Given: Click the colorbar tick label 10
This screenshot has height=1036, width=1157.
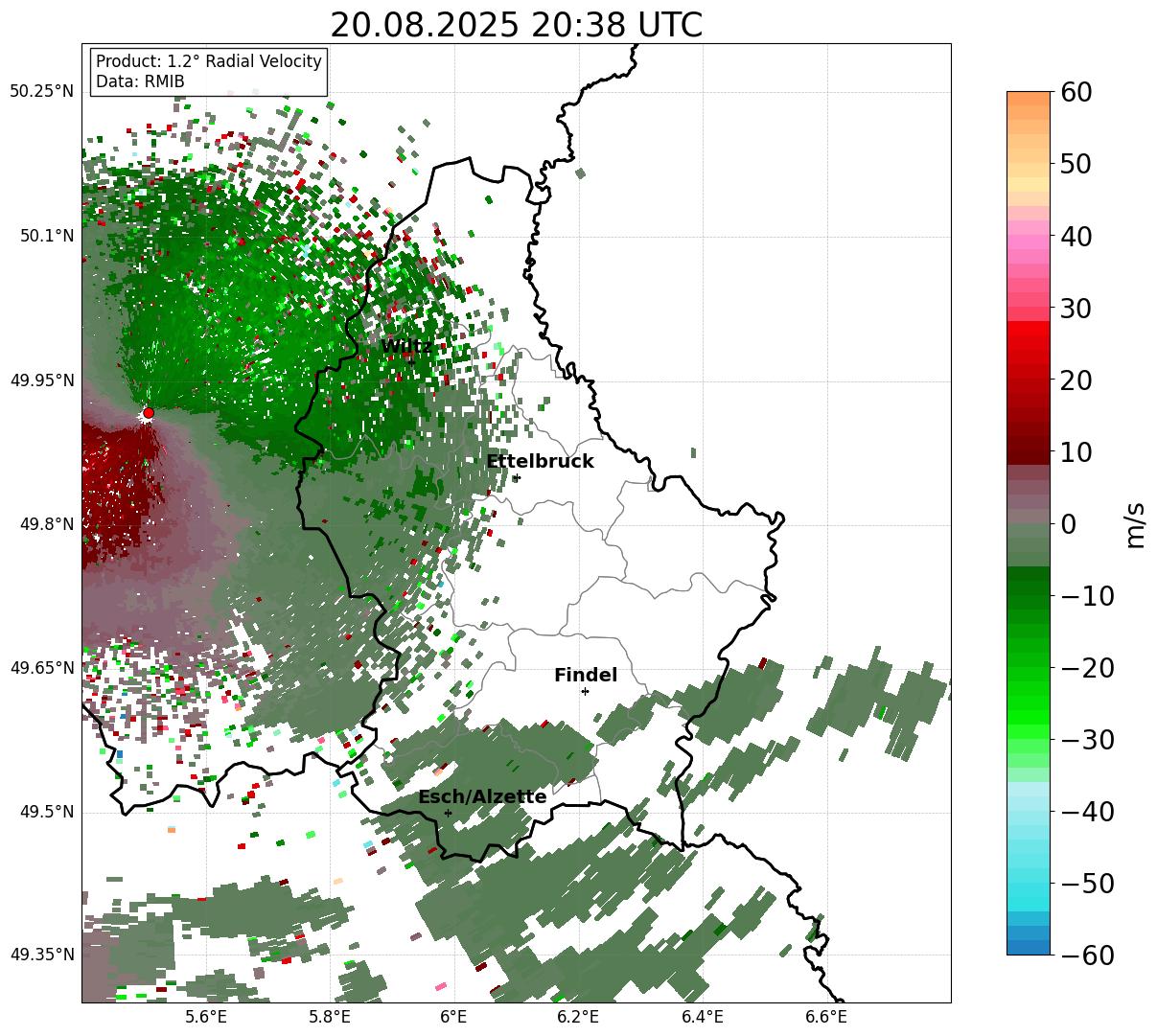Looking at the screenshot, I should click(x=1075, y=452).
